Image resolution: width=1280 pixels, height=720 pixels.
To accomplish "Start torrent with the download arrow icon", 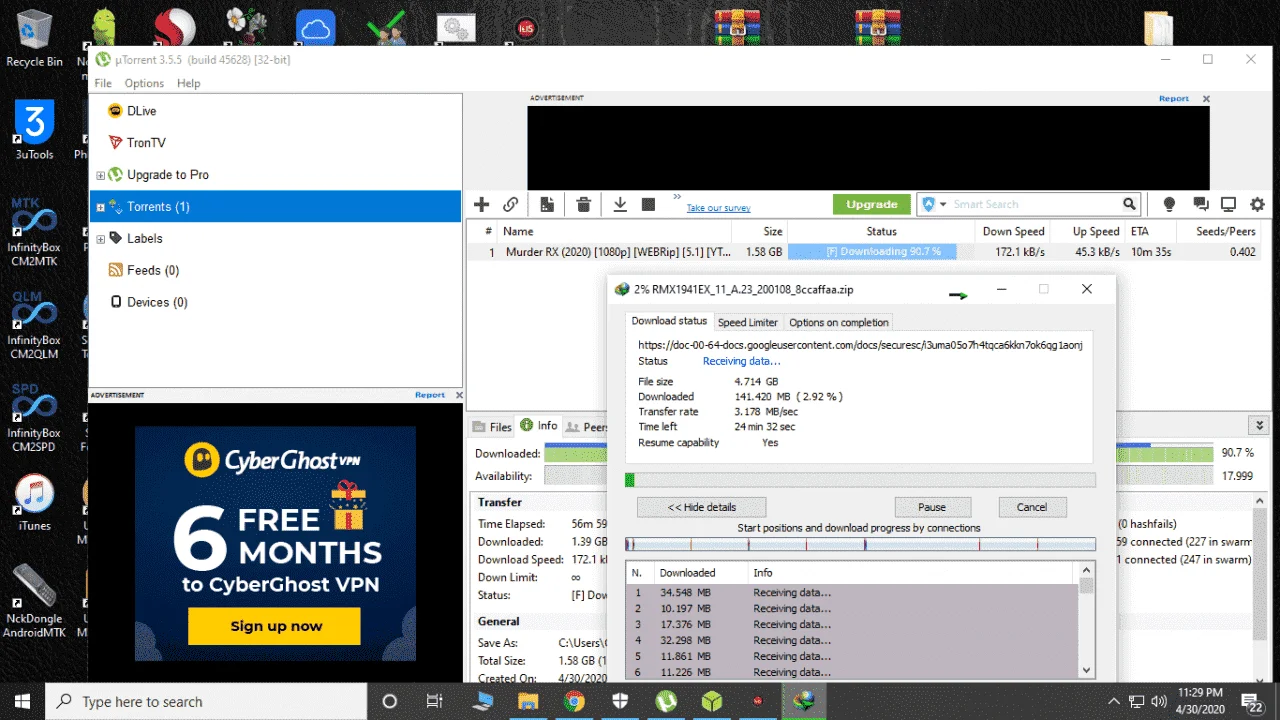I will pos(620,204).
